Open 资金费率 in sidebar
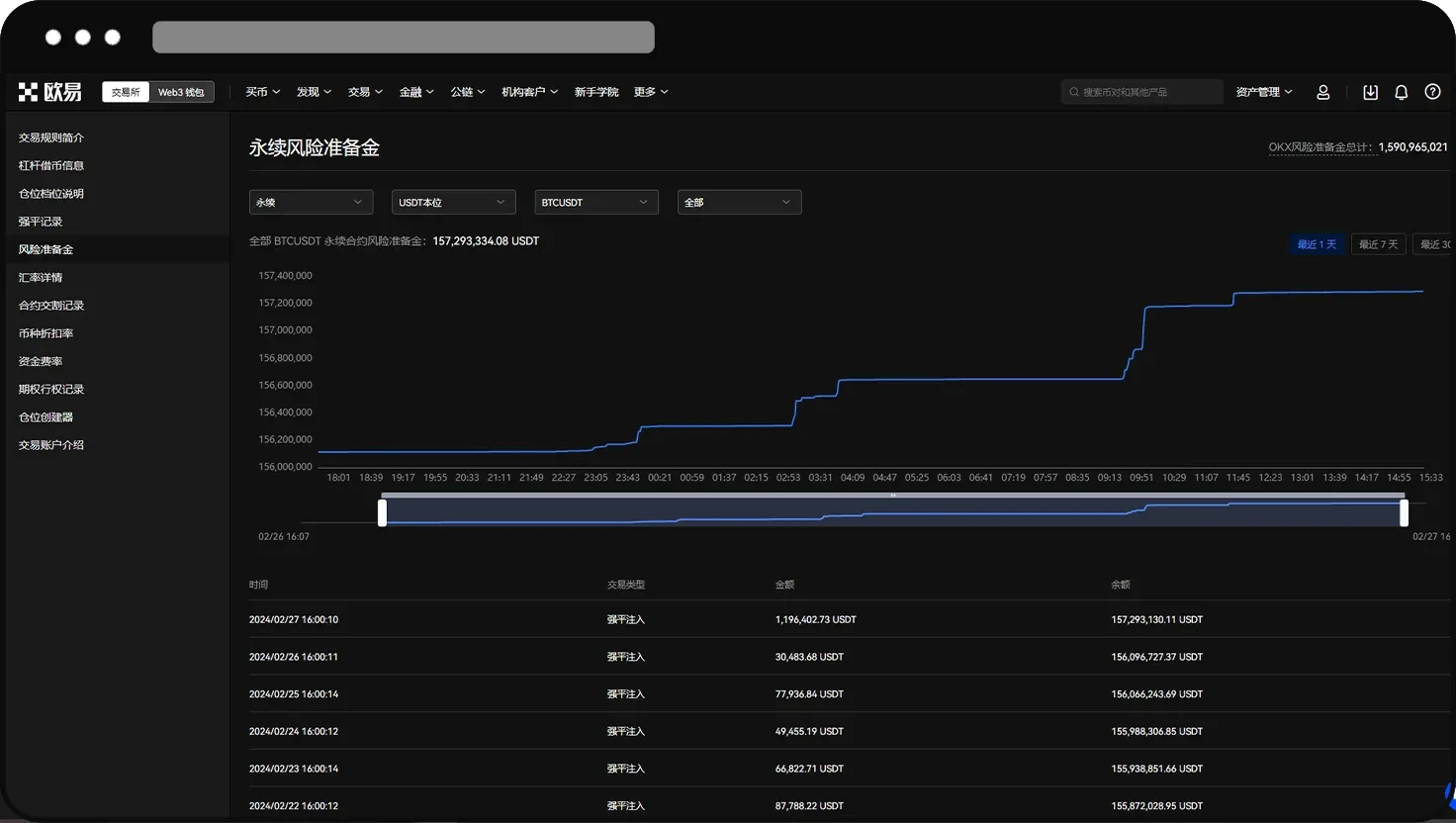1456x823 pixels. (x=41, y=361)
